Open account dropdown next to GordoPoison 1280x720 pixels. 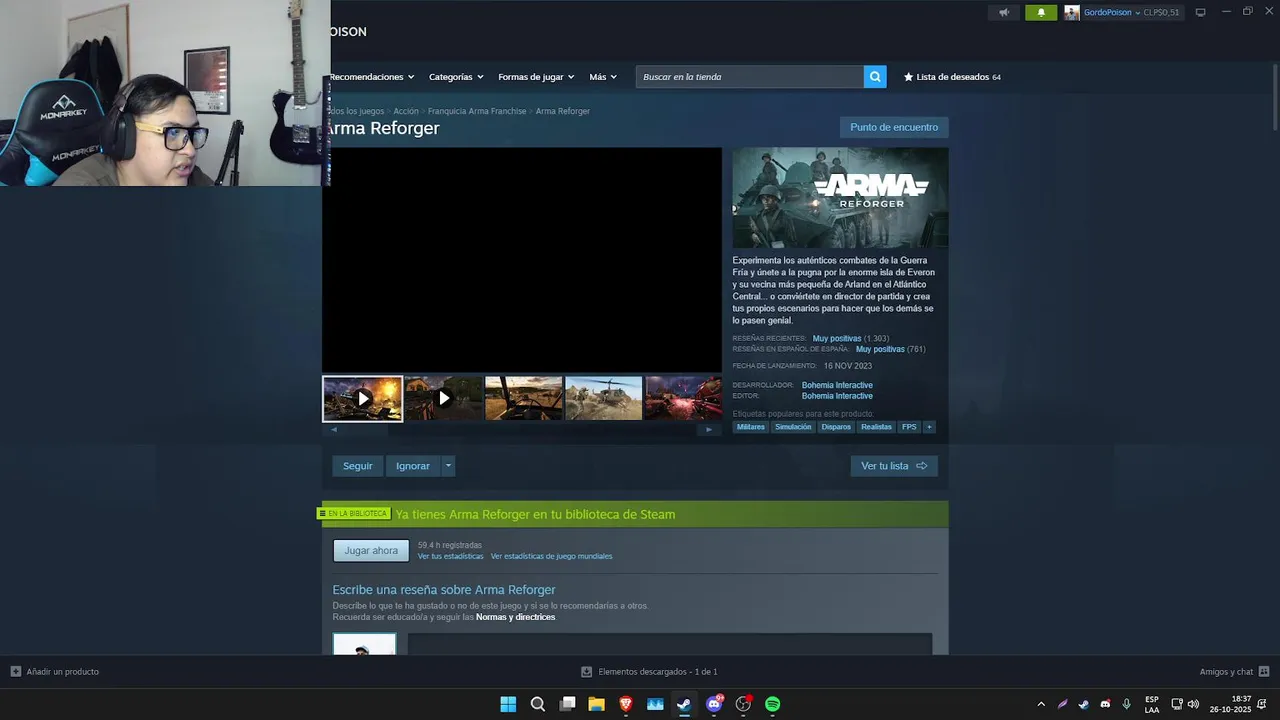coord(1137,13)
